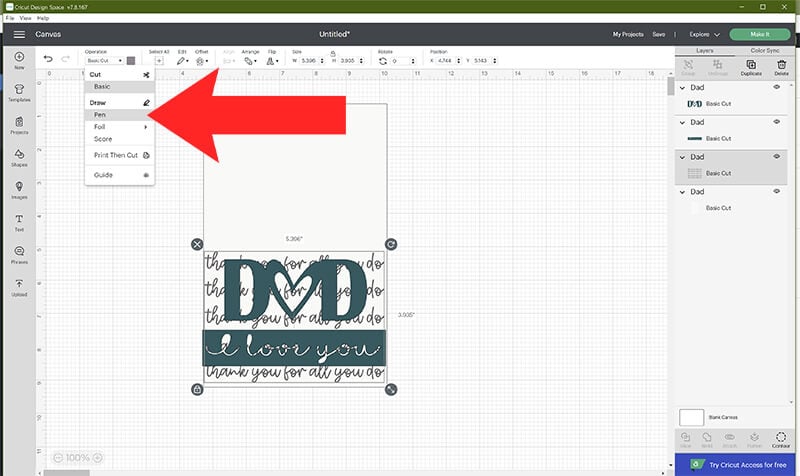Open the Edit dropdown
800x476 pixels.
point(183,61)
